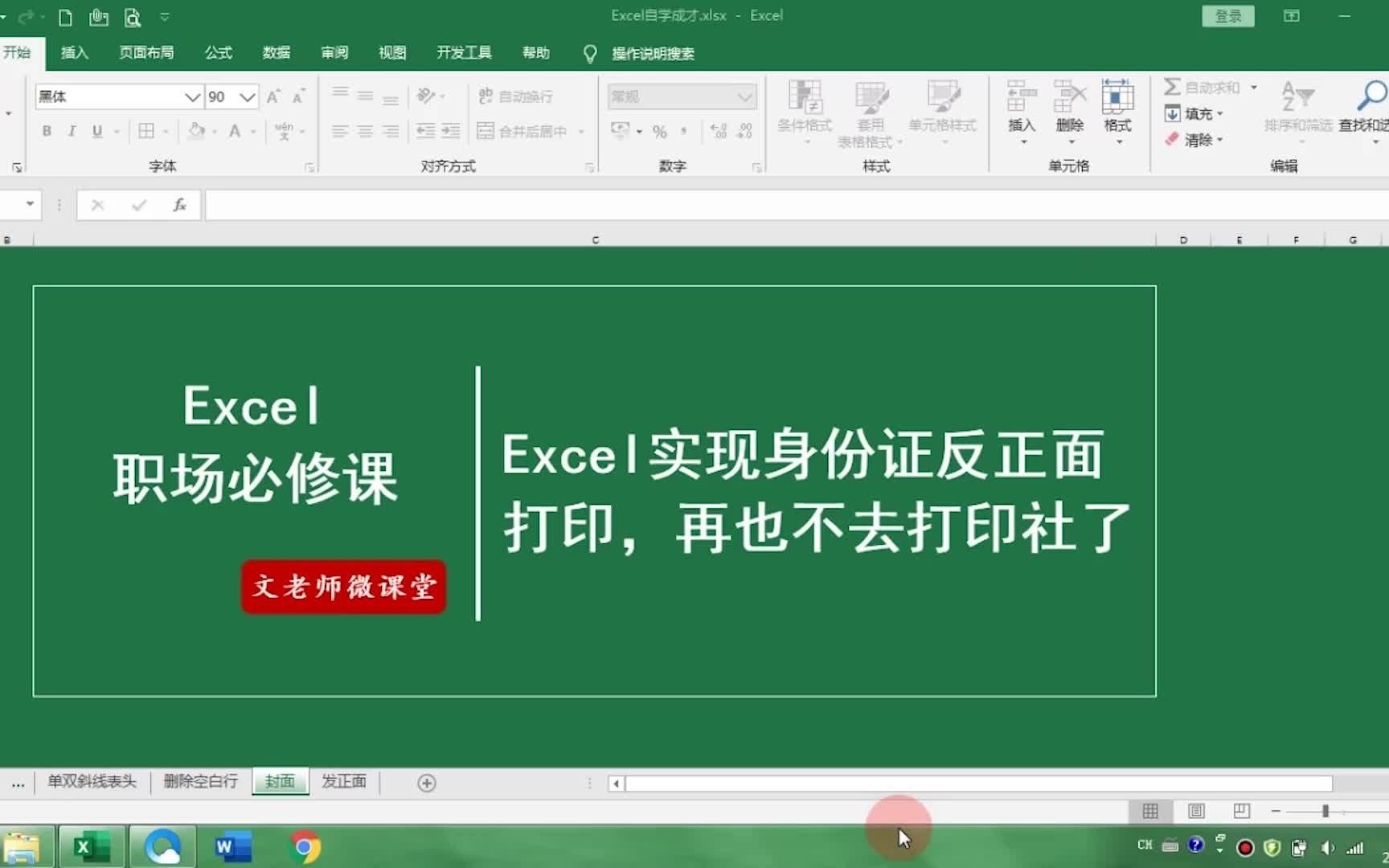Switch to the 删除空白行 sheet tab
This screenshot has width=1389, height=868.
click(201, 781)
